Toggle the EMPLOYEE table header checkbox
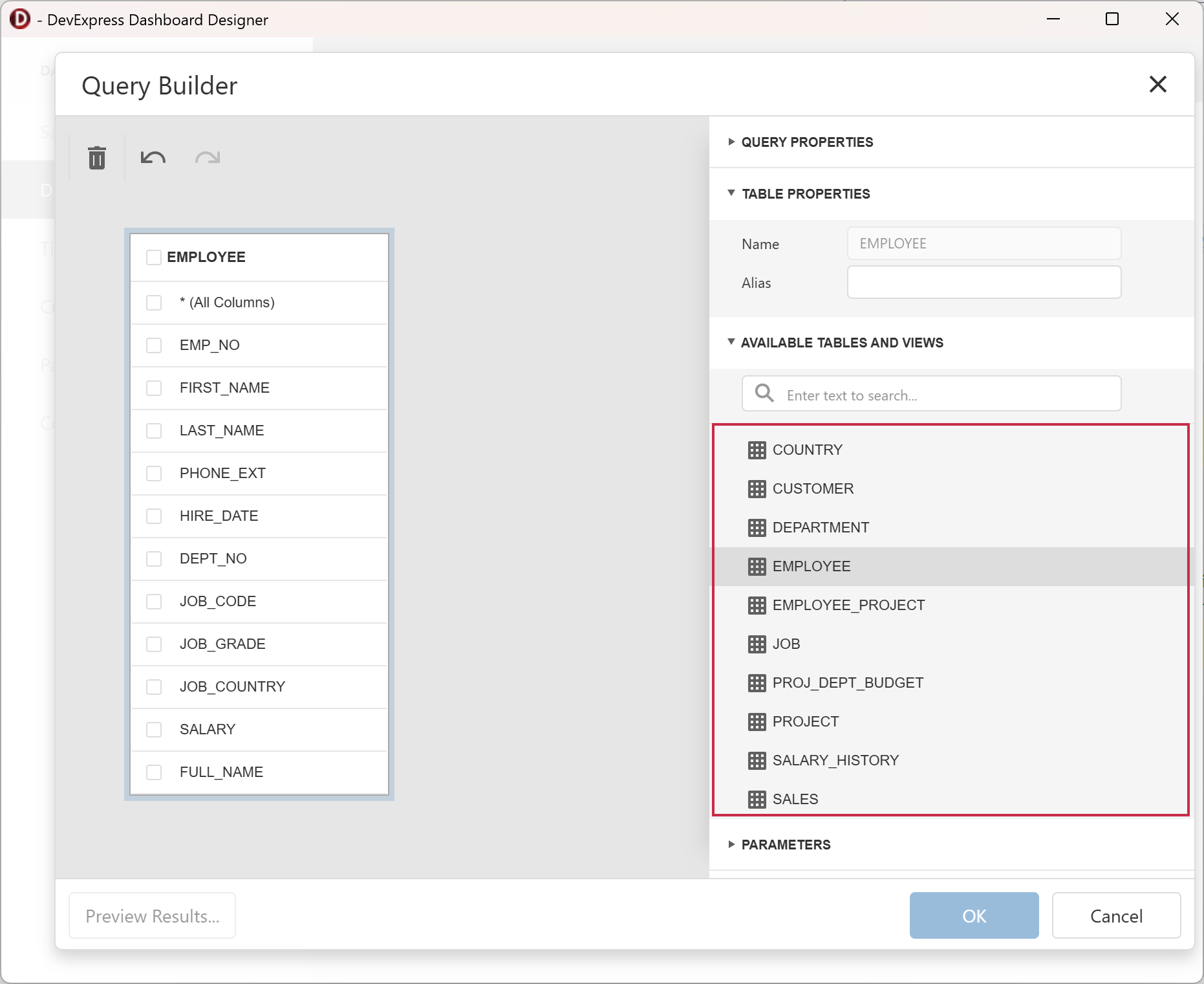 coord(154,257)
